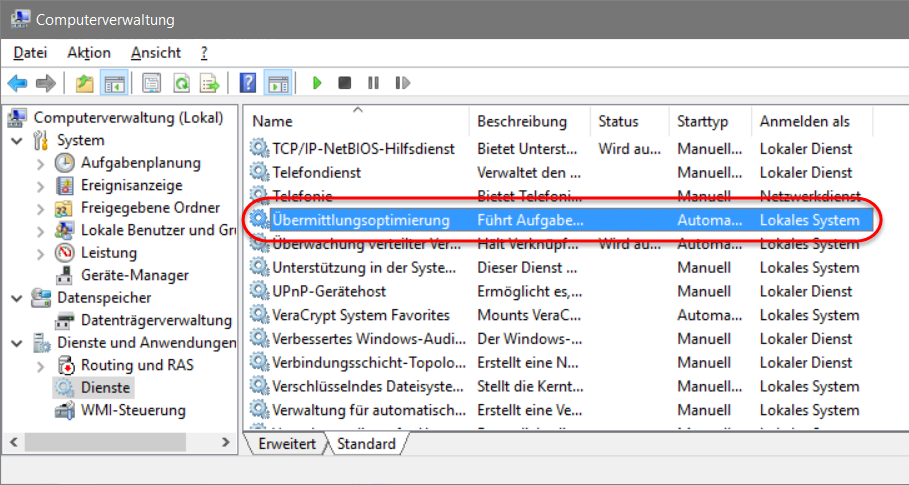
Task: Sort by Beschreibung column header
Action: click(x=529, y=121)
